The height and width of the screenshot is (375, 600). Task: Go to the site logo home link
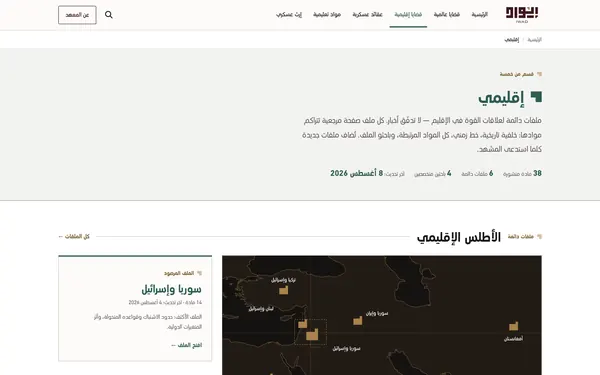522,15
